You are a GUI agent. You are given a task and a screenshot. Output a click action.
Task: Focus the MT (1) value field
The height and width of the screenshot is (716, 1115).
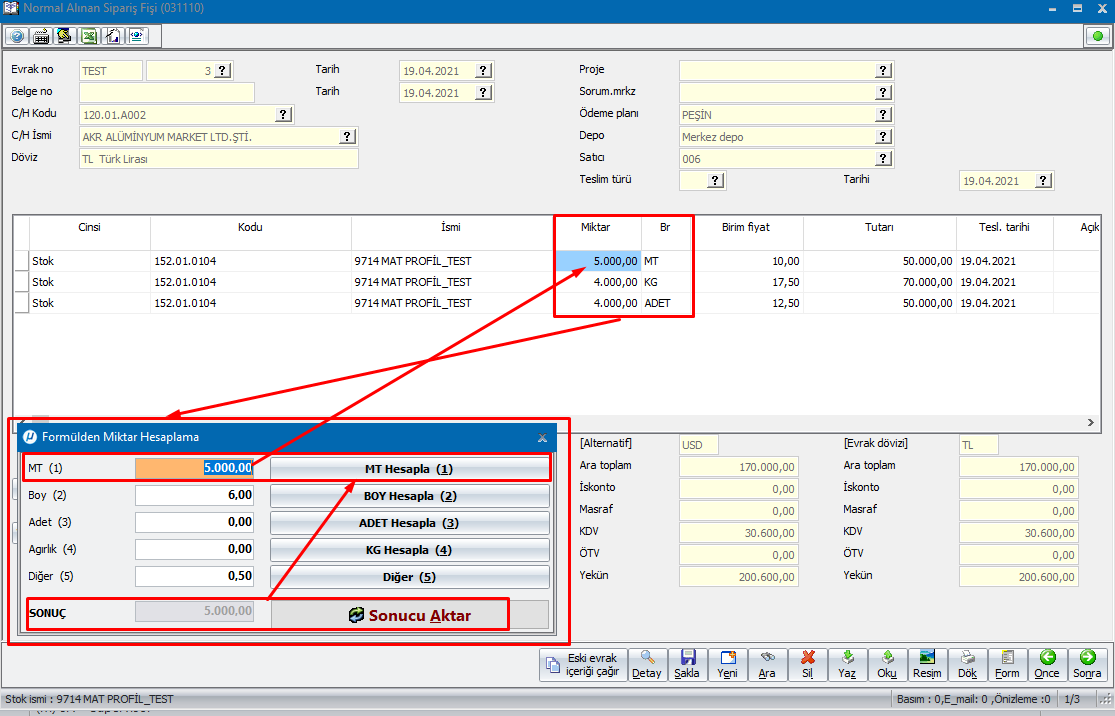(194, 468)
